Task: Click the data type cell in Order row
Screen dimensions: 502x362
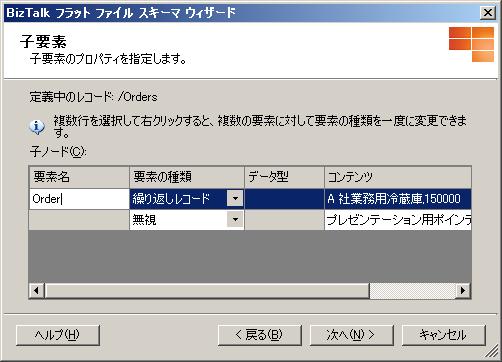Action: coord(284,199)
